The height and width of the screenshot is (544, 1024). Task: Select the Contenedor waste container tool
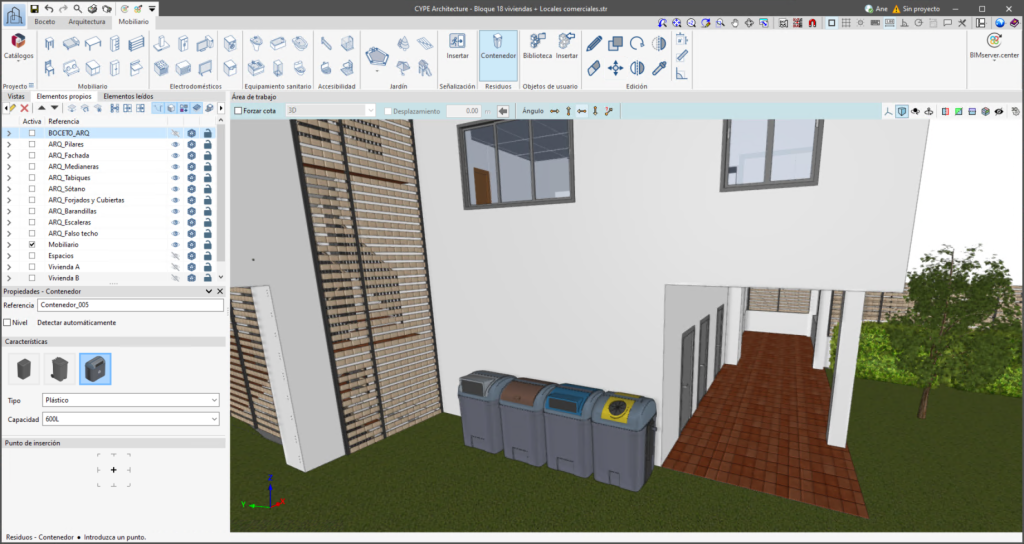click(498, 48)
